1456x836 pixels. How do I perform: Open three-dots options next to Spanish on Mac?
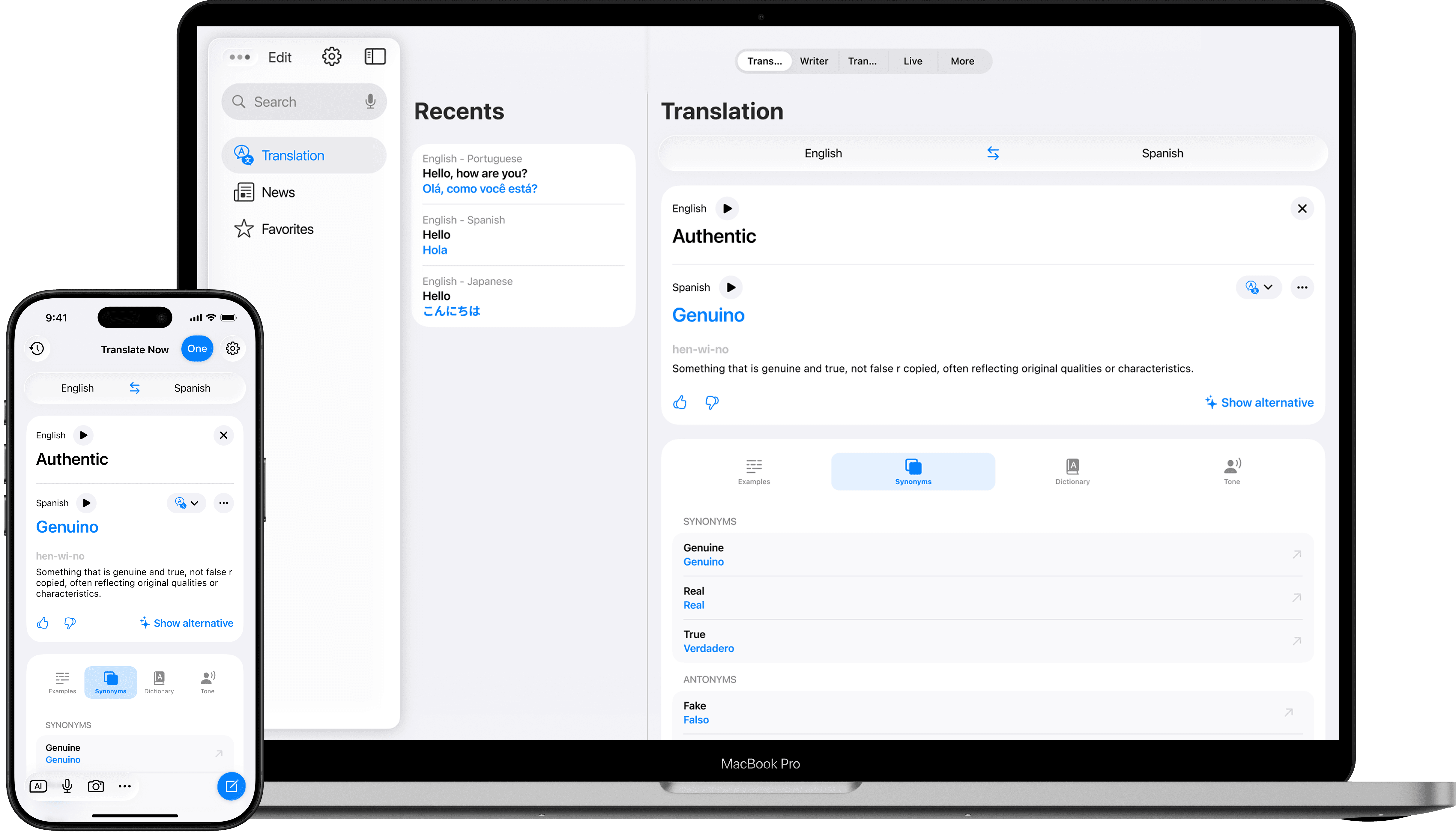[x=1302, y=287]
